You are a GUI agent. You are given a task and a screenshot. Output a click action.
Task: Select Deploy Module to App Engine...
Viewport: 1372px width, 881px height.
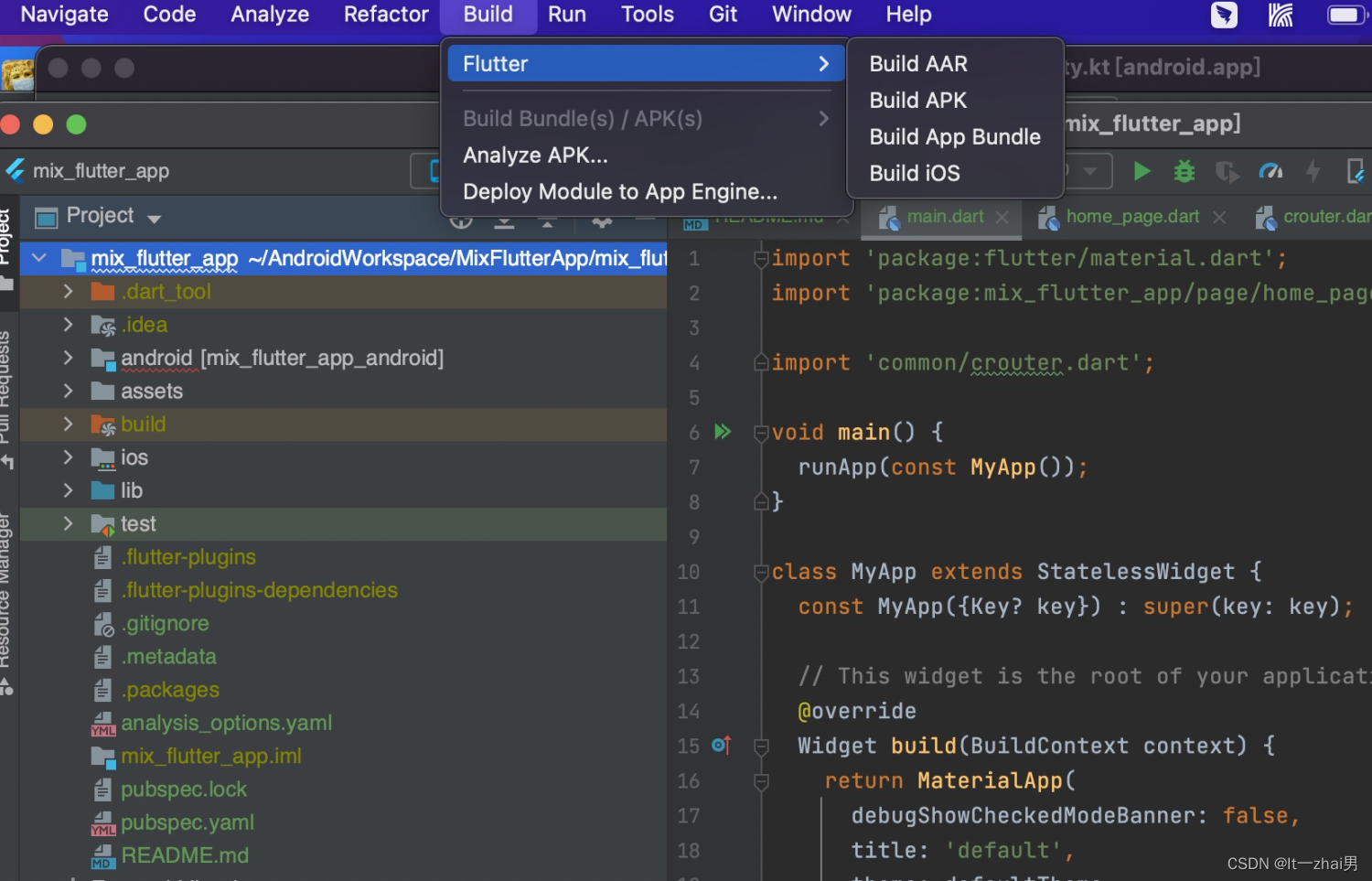point(645,192)
